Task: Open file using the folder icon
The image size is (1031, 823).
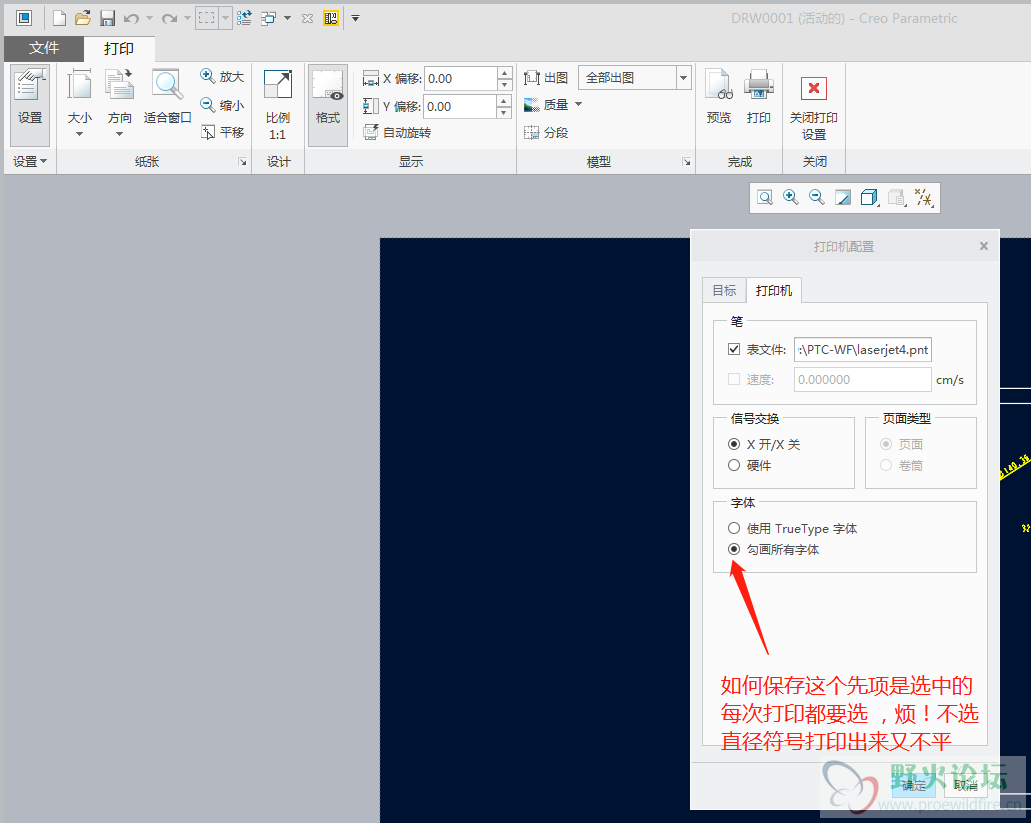Action: click(x=83, y=18)
